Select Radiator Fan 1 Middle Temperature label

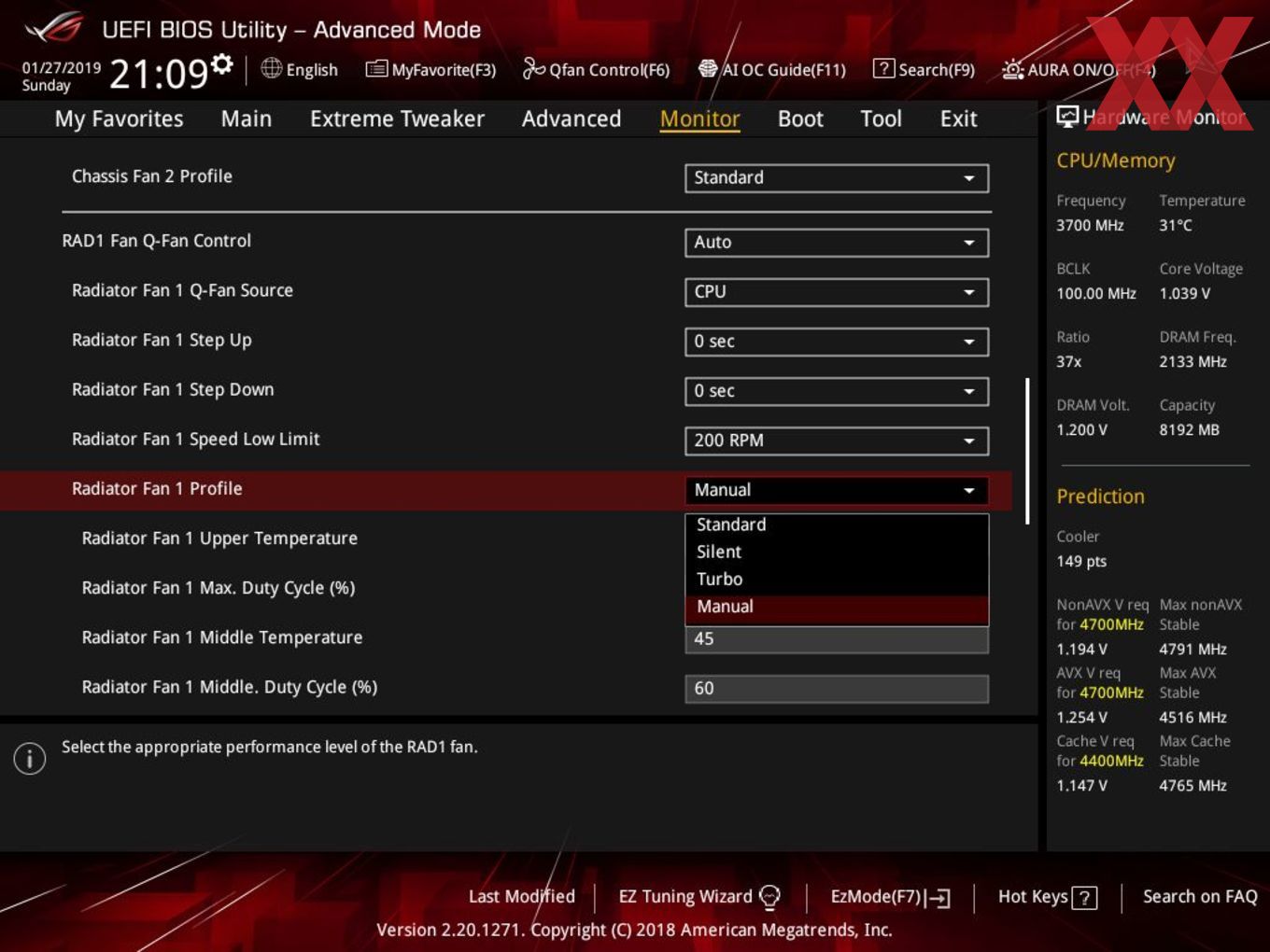coord(222,637)
